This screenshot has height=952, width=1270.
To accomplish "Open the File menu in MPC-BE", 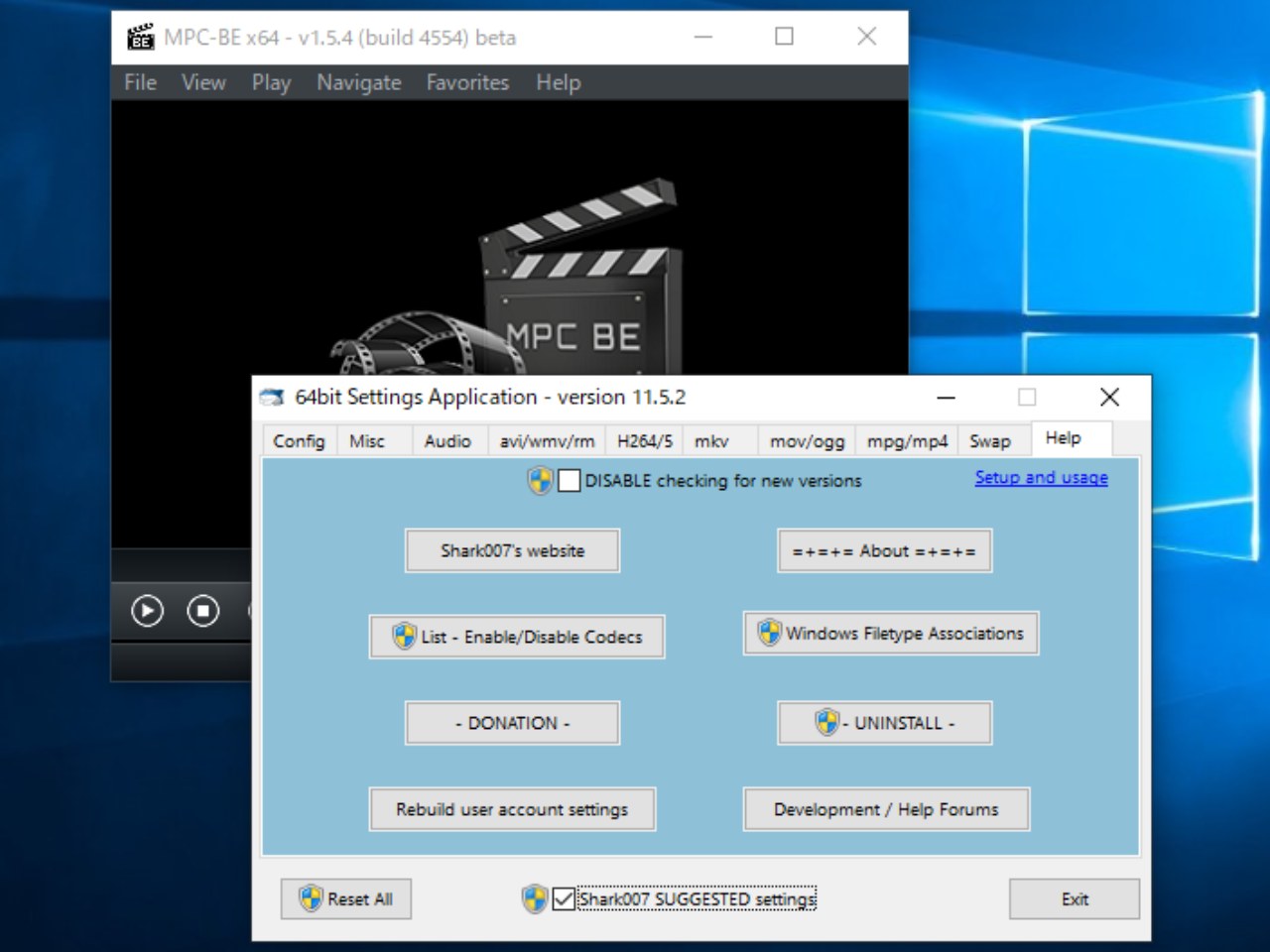I will tap(140, 82).
